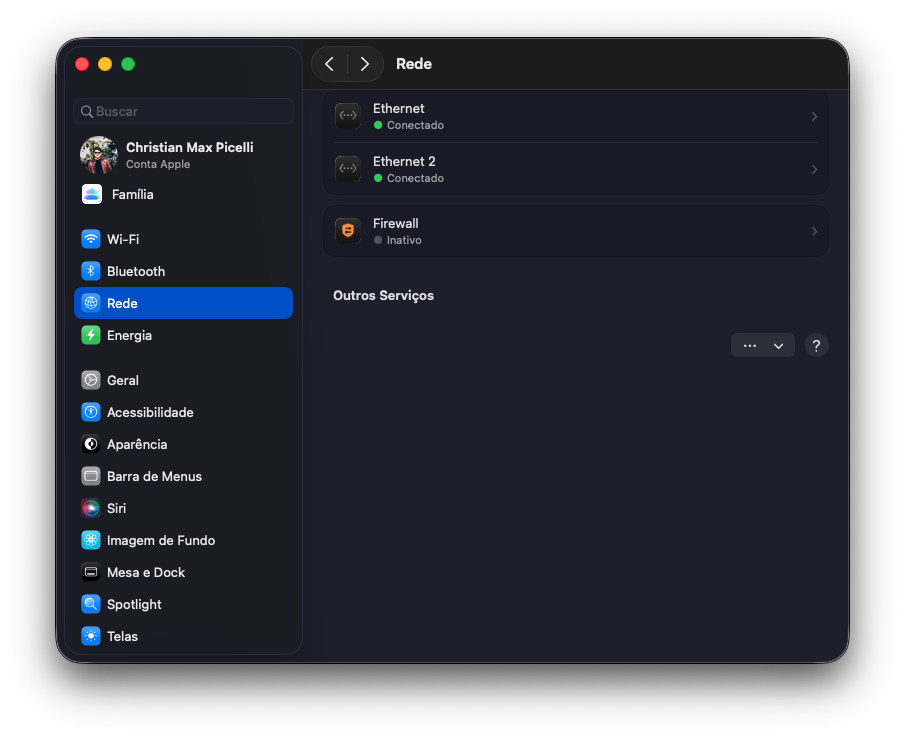Select the Telas display icon
The width and height of the screenshot is (905, 737).
[91, 636]
